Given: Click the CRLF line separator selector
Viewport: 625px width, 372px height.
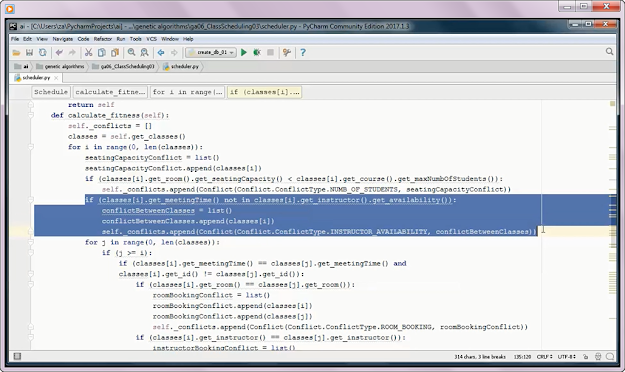Looking at the screenshot, I should [x=544, y=356].
